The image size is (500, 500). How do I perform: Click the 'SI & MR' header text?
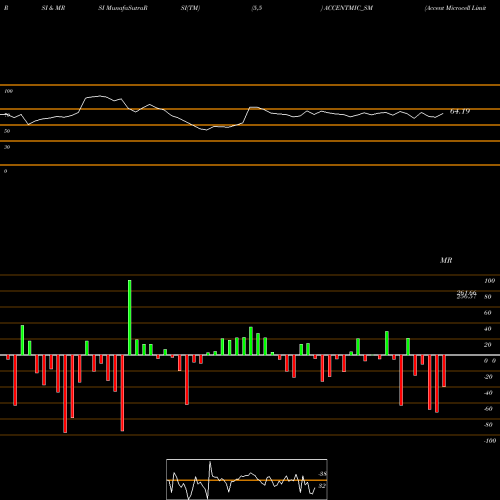(x=53, y=8)
